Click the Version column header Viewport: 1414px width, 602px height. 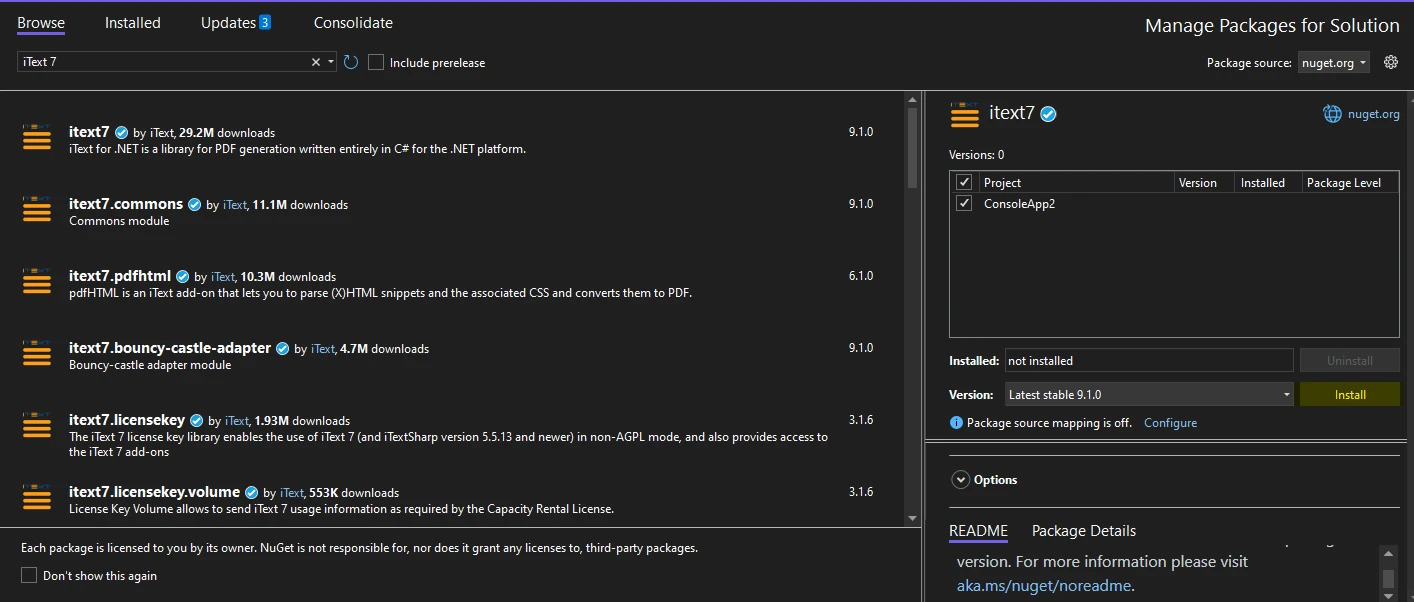click(x=1204, y=182)
